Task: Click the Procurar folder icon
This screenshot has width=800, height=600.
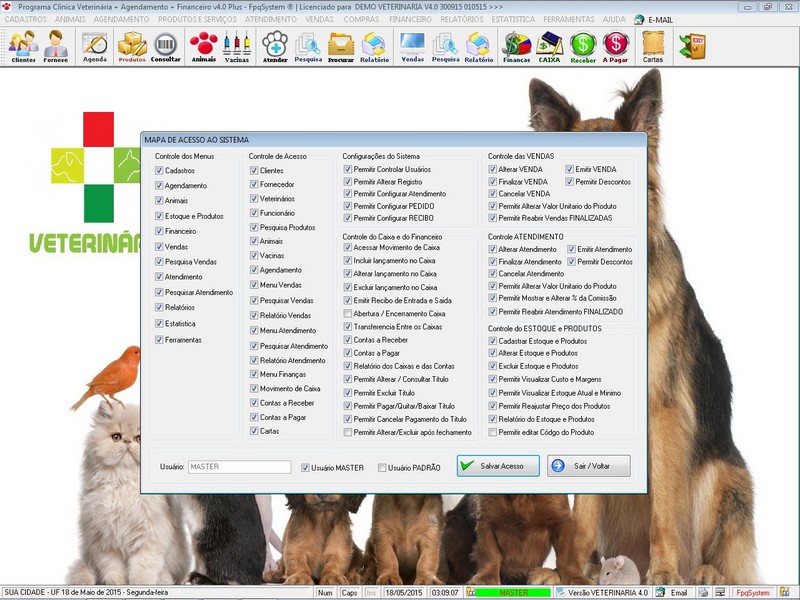Action: (341, 46)
